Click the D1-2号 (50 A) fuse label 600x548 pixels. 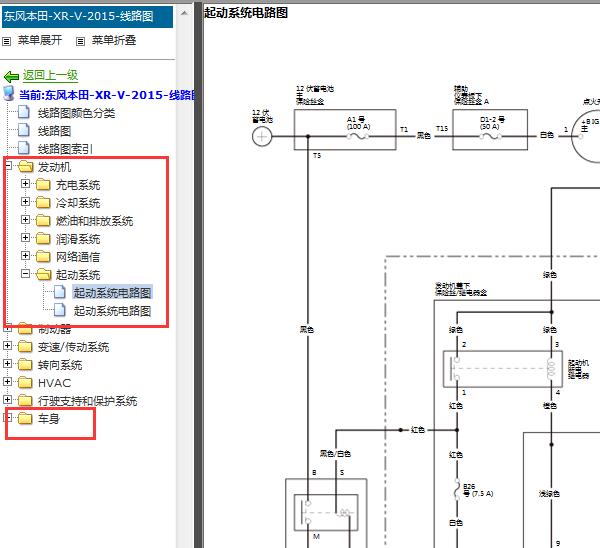click(492, 123)
